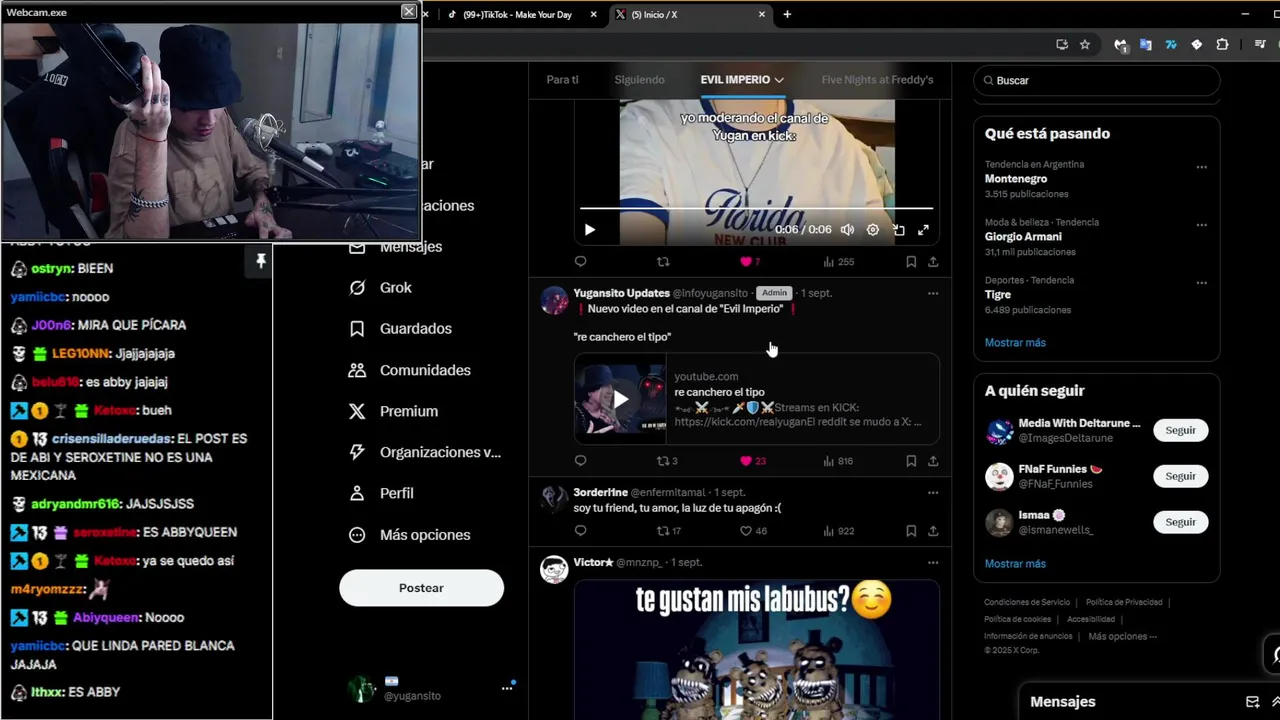The width and height of the screenshot is (1280, 720).
Task: Share the Yugansito Updates post
Action: pos(933,461)
